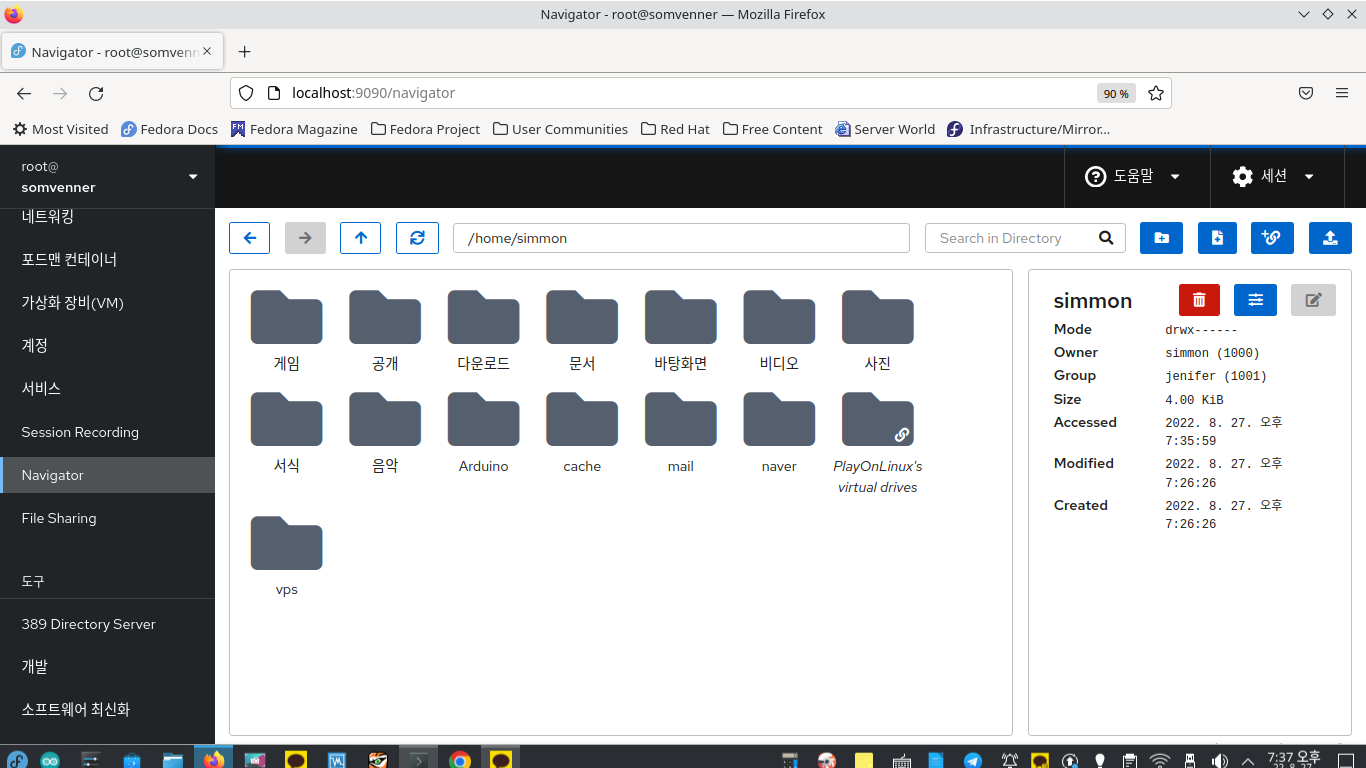The width and height of the screenshot is (1366, 768).
Task: Click the Firefox shield tracking protection icon
Action: pyautogui.click(x=246, y=93)
